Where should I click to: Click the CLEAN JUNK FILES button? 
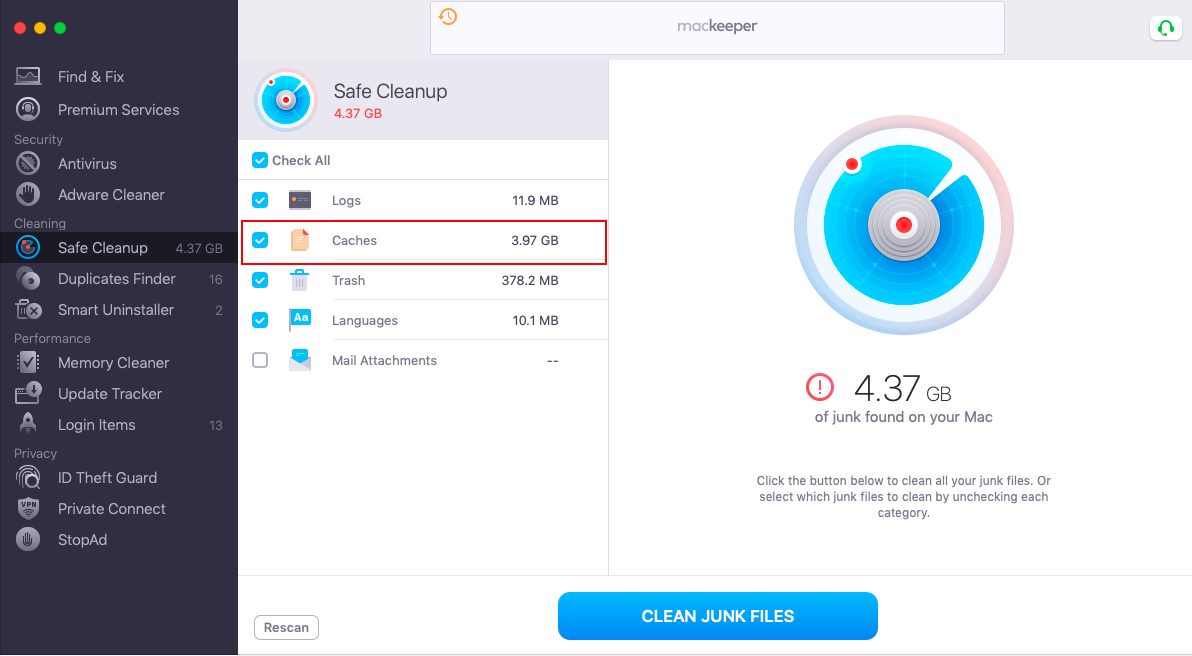click(718, 616)
